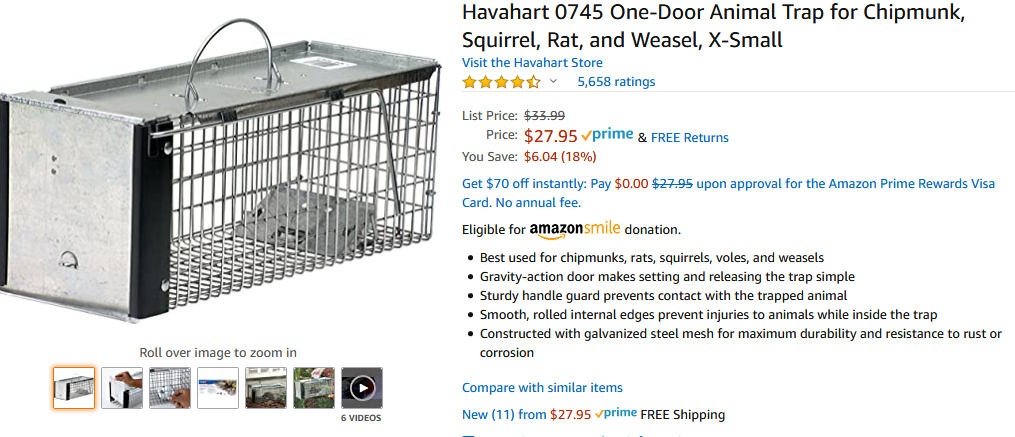This screenshot has width=1015, height=437.
Task: Click the star rating icons
Action: click(501, 82)
